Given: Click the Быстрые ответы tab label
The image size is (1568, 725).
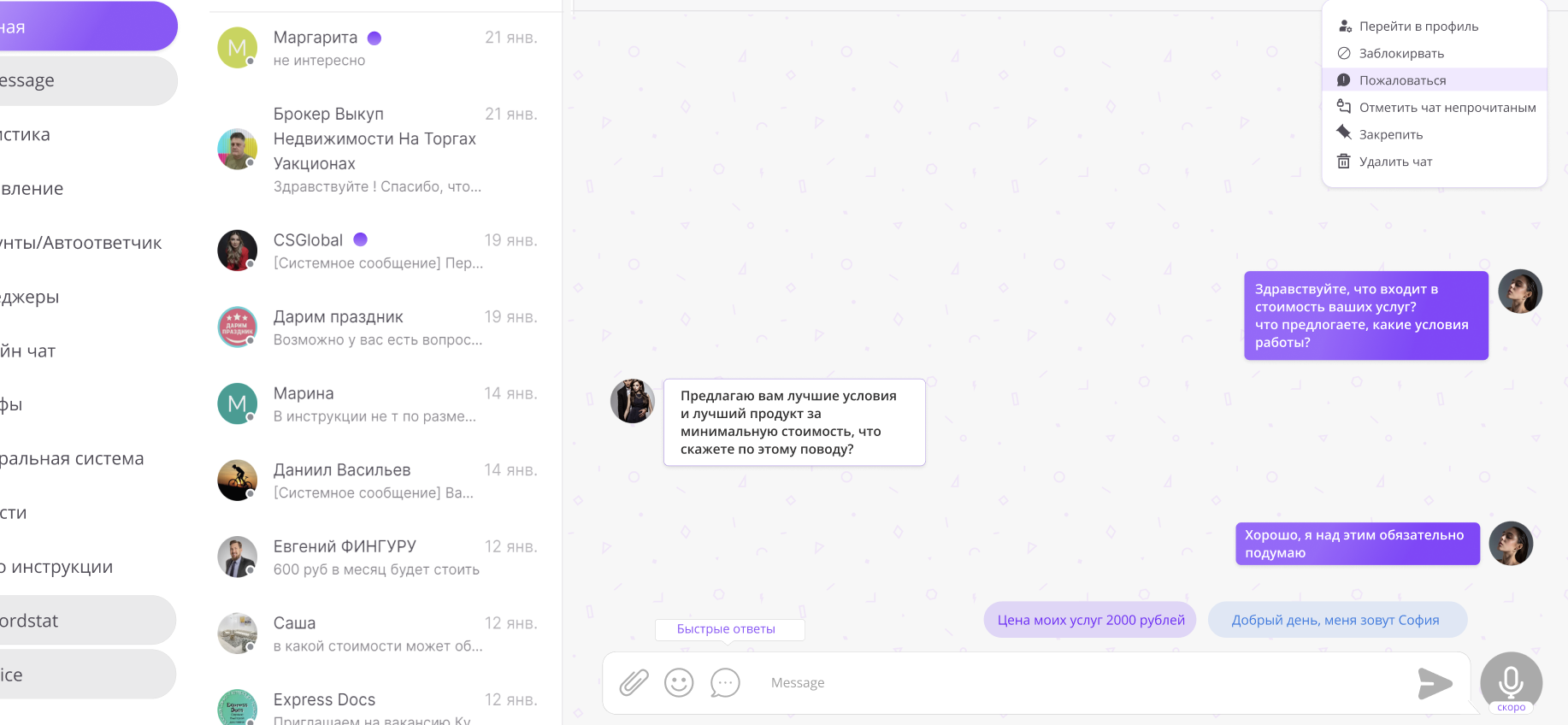Looking at the screenshot, I should [x=727, y=629].
